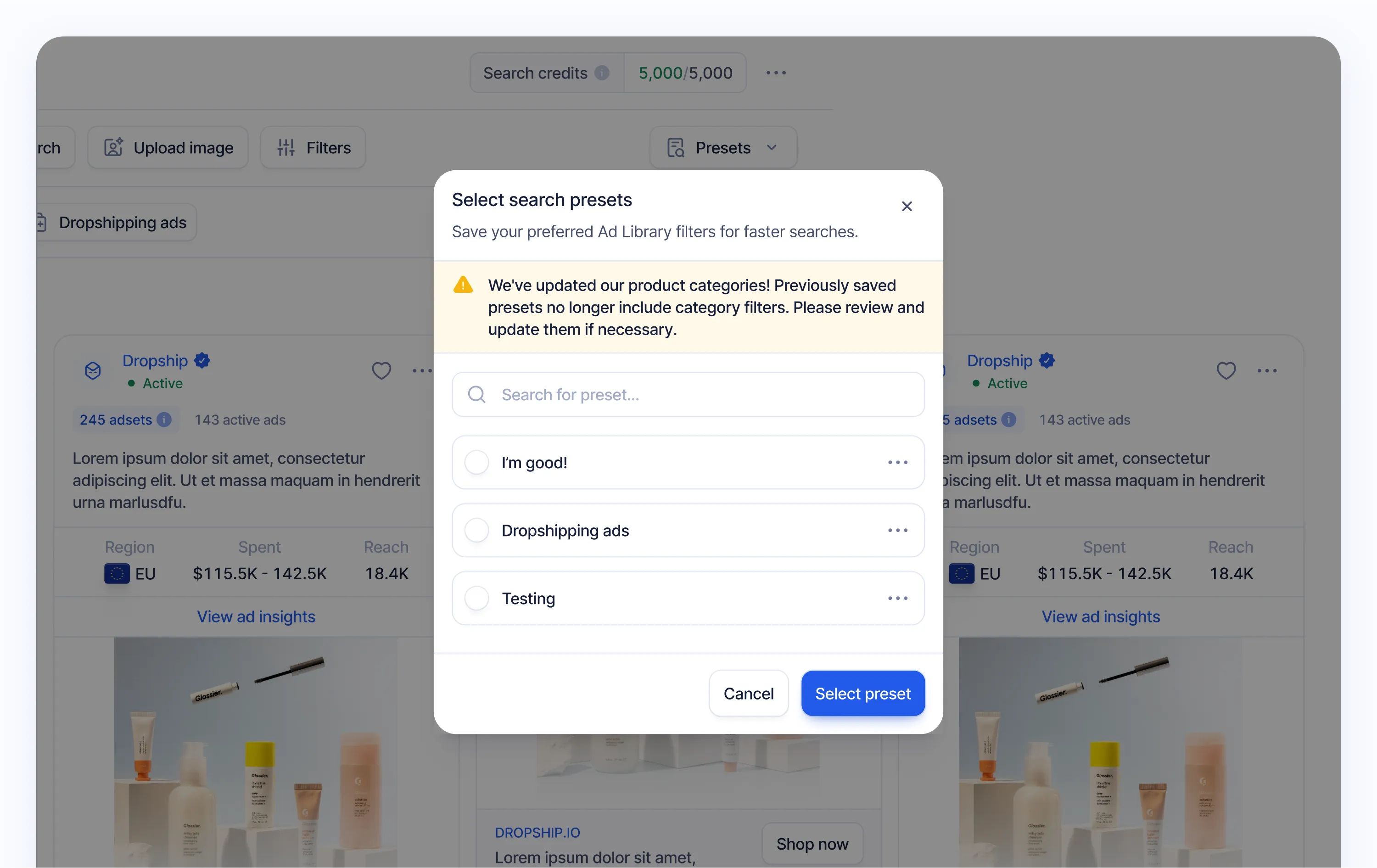Click the 143 active ads text in left card
Viewport: 1377px width, 868px height.
[x=240, y=420]
